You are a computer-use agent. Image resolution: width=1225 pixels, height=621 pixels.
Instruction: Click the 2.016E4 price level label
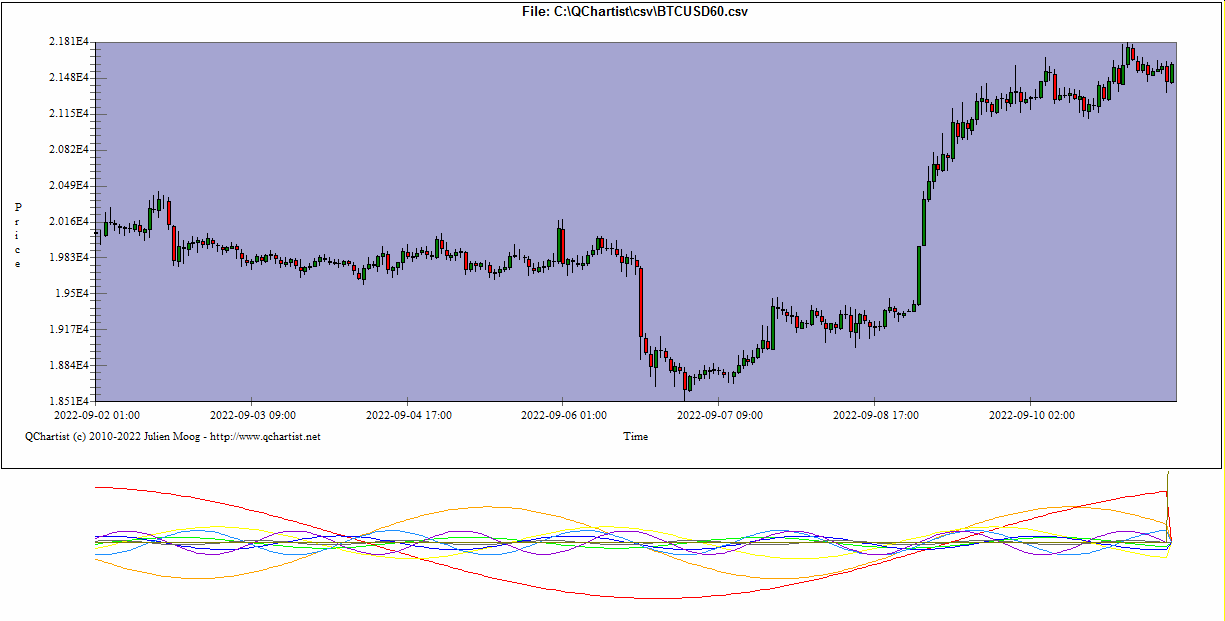69,221
